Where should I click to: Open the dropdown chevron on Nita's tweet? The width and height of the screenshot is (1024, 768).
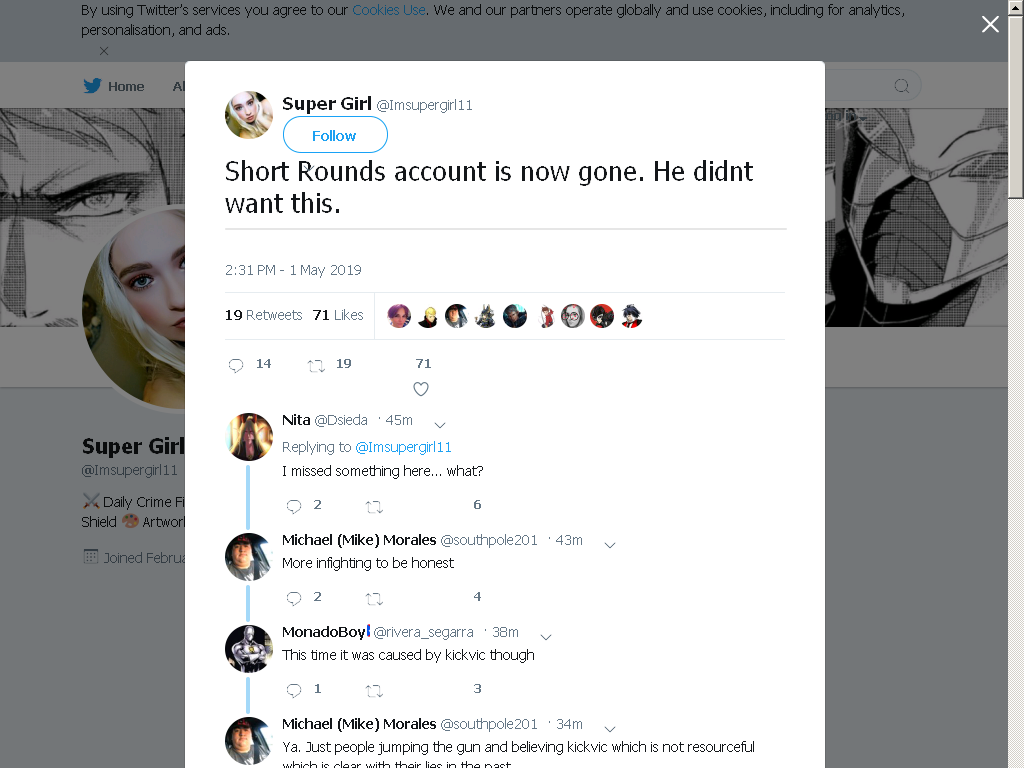click(x=440, y=425)
